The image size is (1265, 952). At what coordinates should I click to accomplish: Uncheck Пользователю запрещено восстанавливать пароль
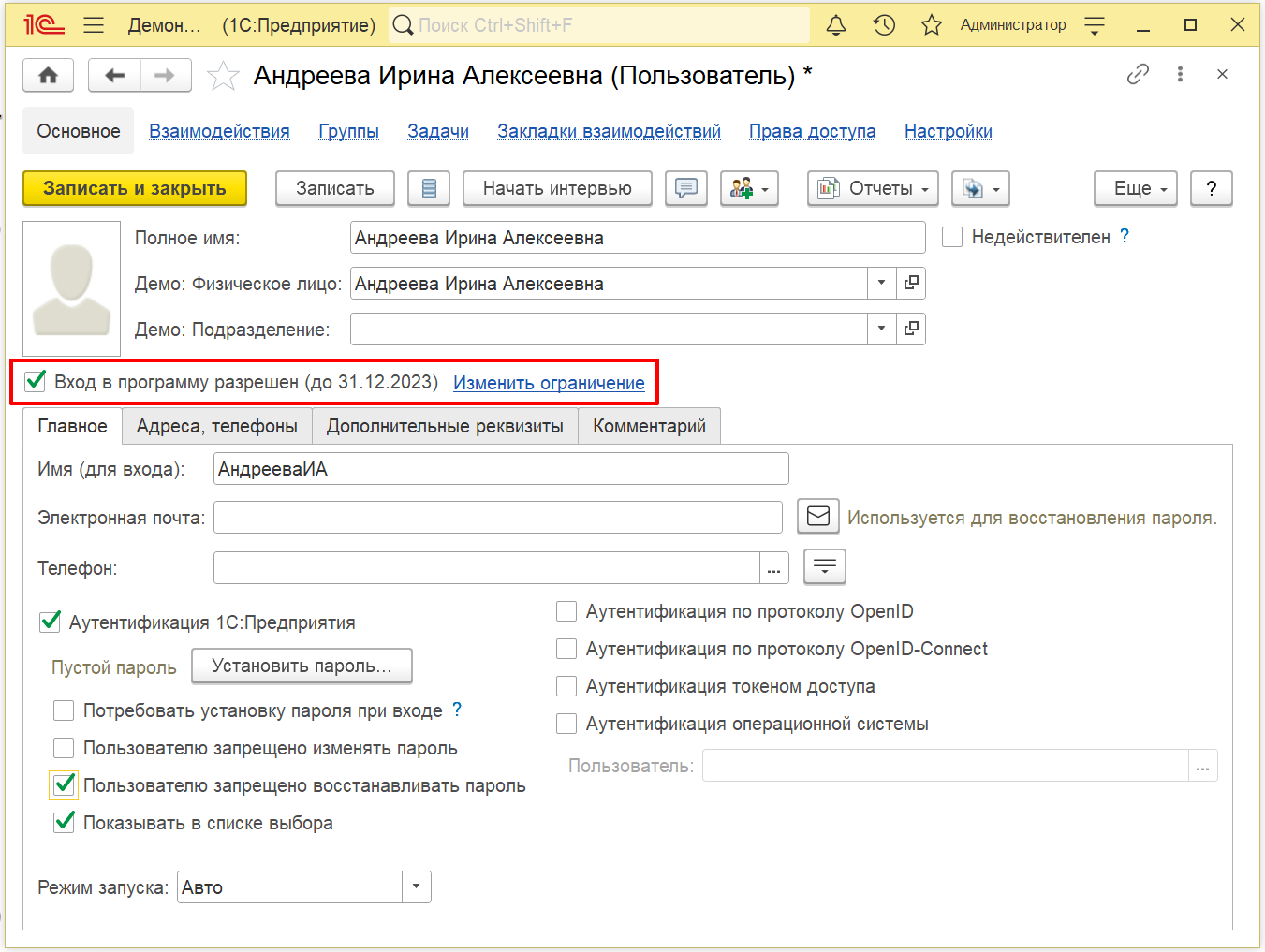(64, 784)
